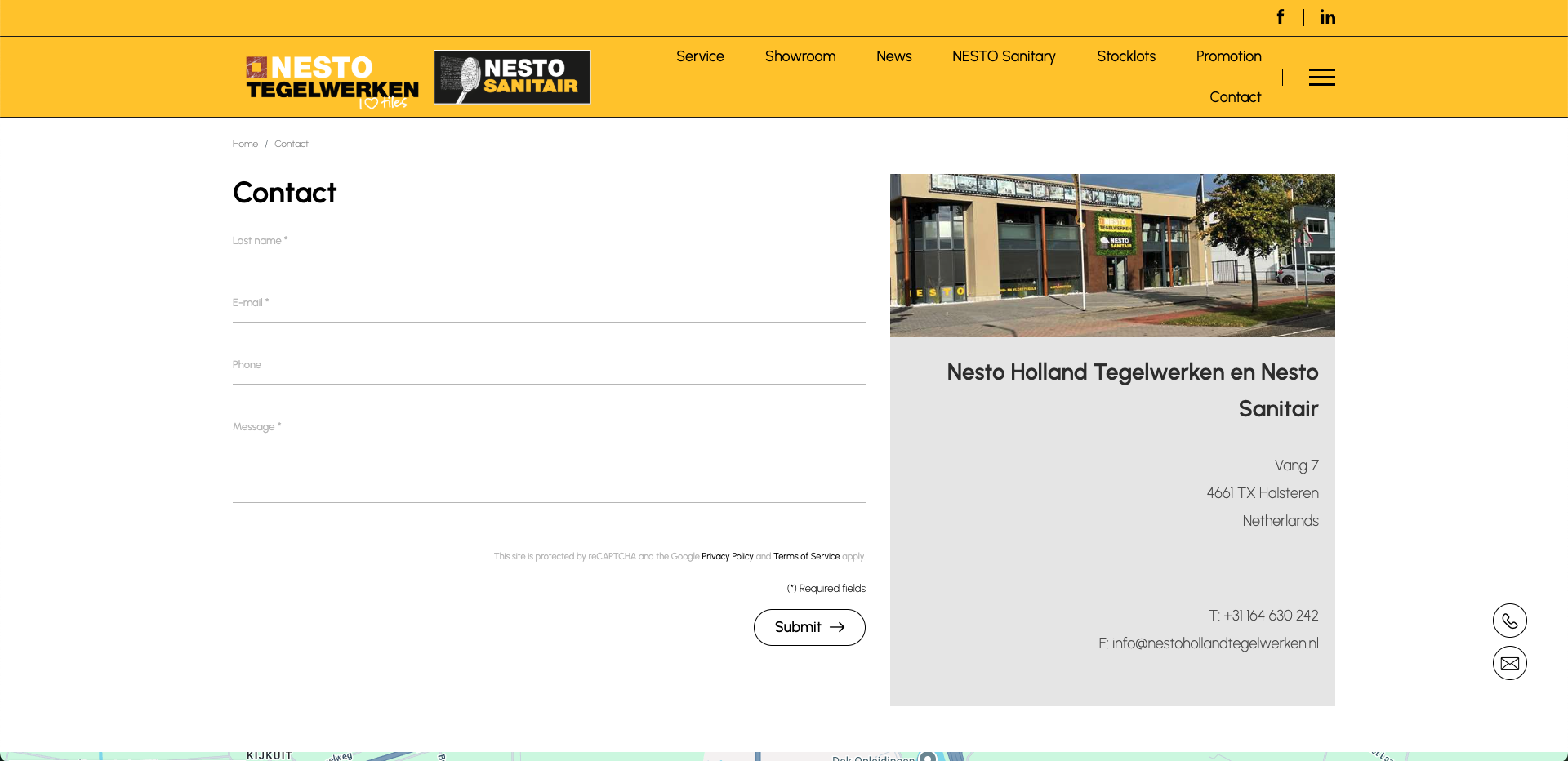Open the Promotion page
Viewport: 1568px width, 761px height.
pos(1228,56)
